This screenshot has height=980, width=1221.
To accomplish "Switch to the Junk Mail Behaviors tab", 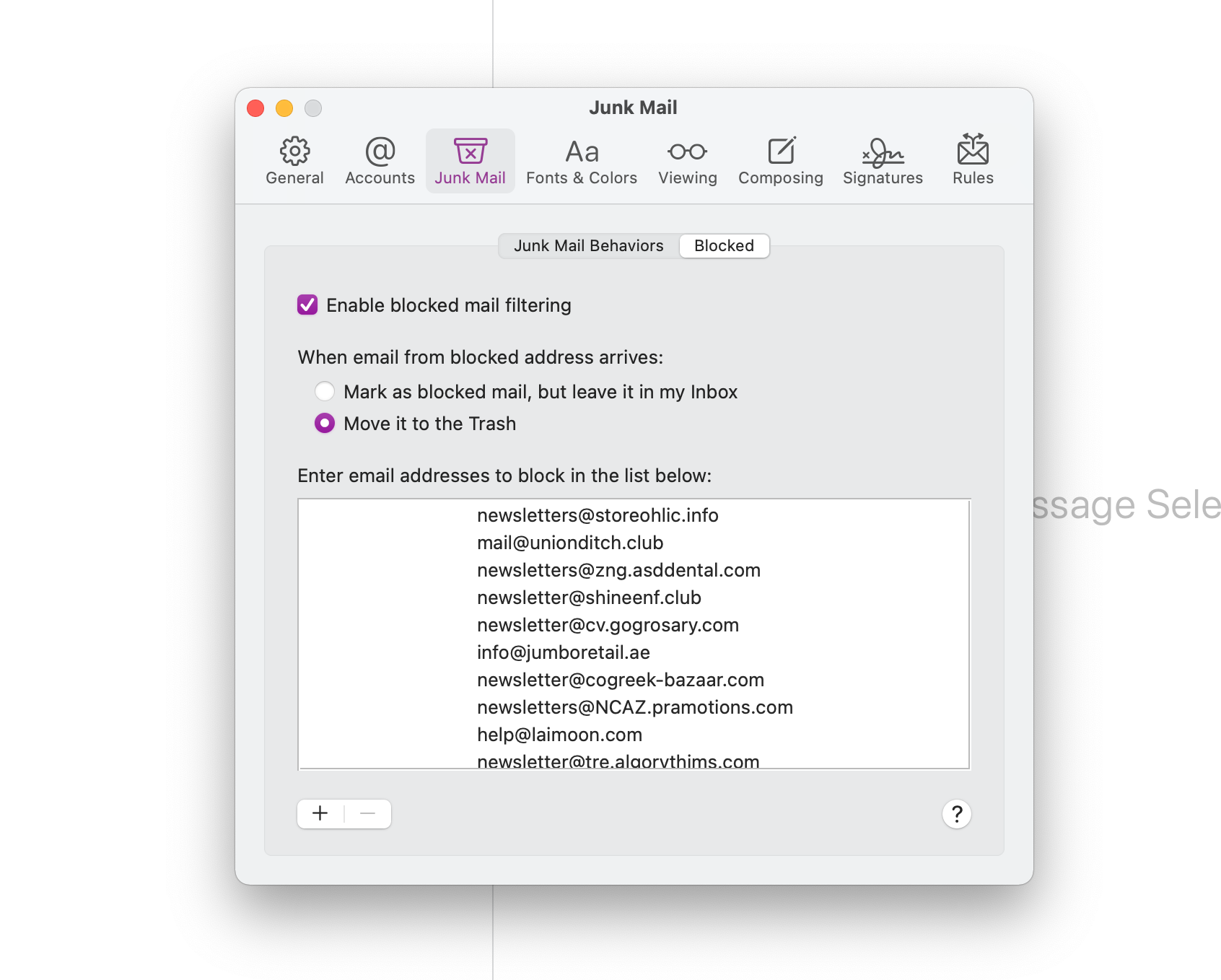I will point(588,245).
